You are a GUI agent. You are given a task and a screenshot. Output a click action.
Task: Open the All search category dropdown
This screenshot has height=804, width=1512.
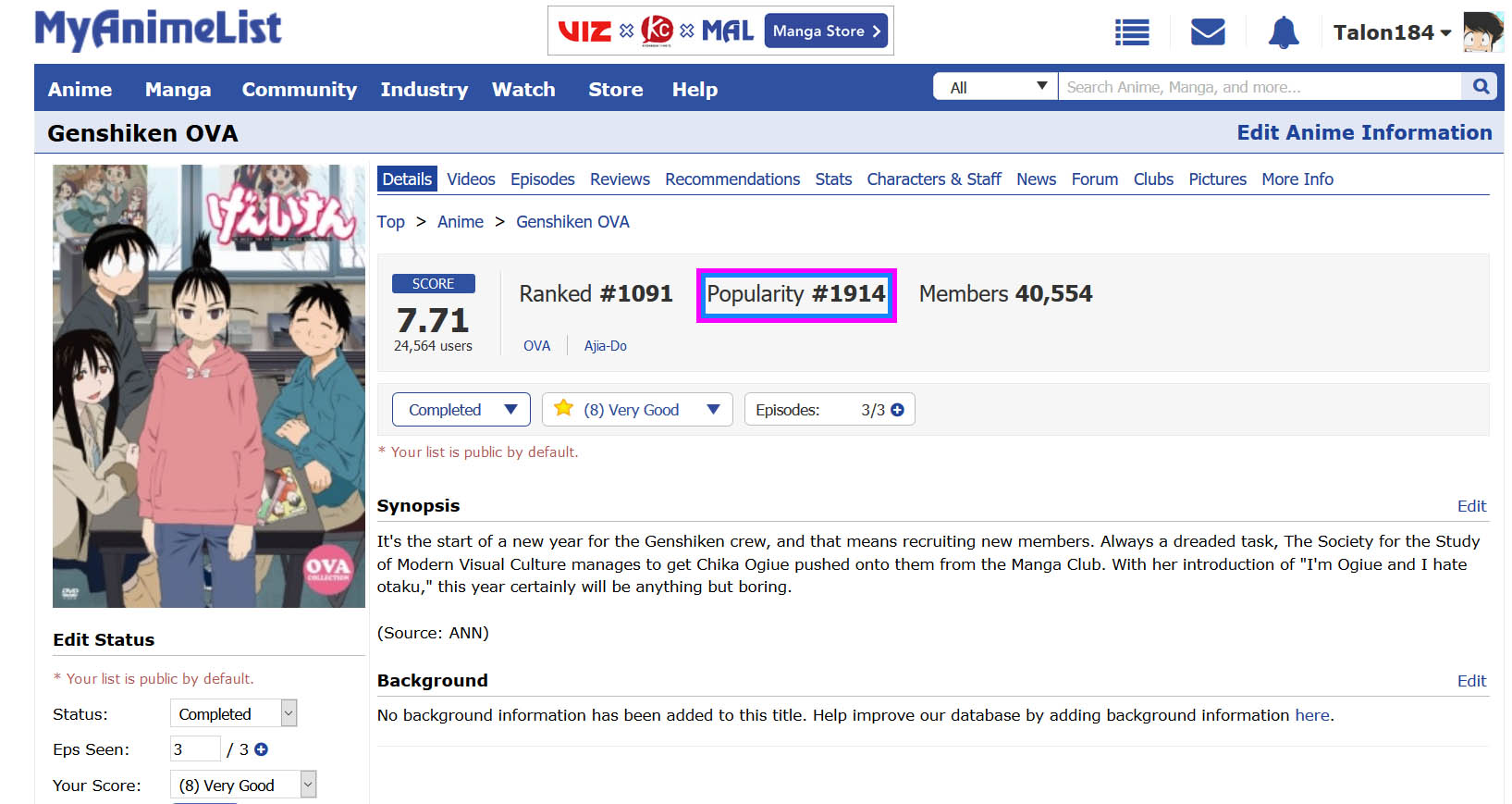[996, 87]
